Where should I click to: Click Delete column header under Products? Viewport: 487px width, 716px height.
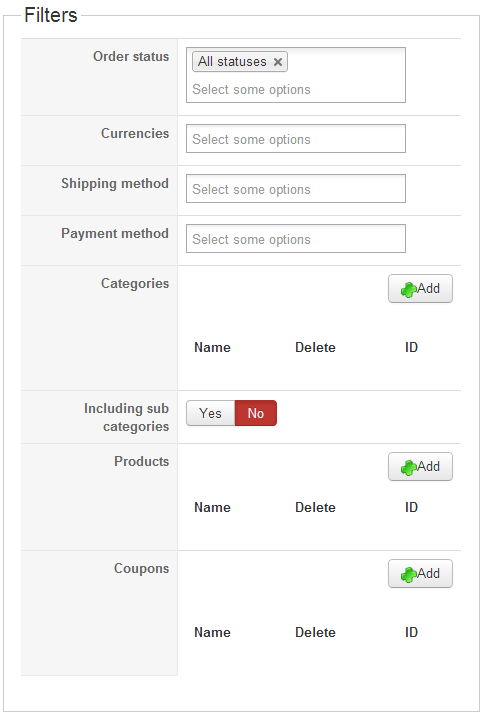(x=315, y=507)
